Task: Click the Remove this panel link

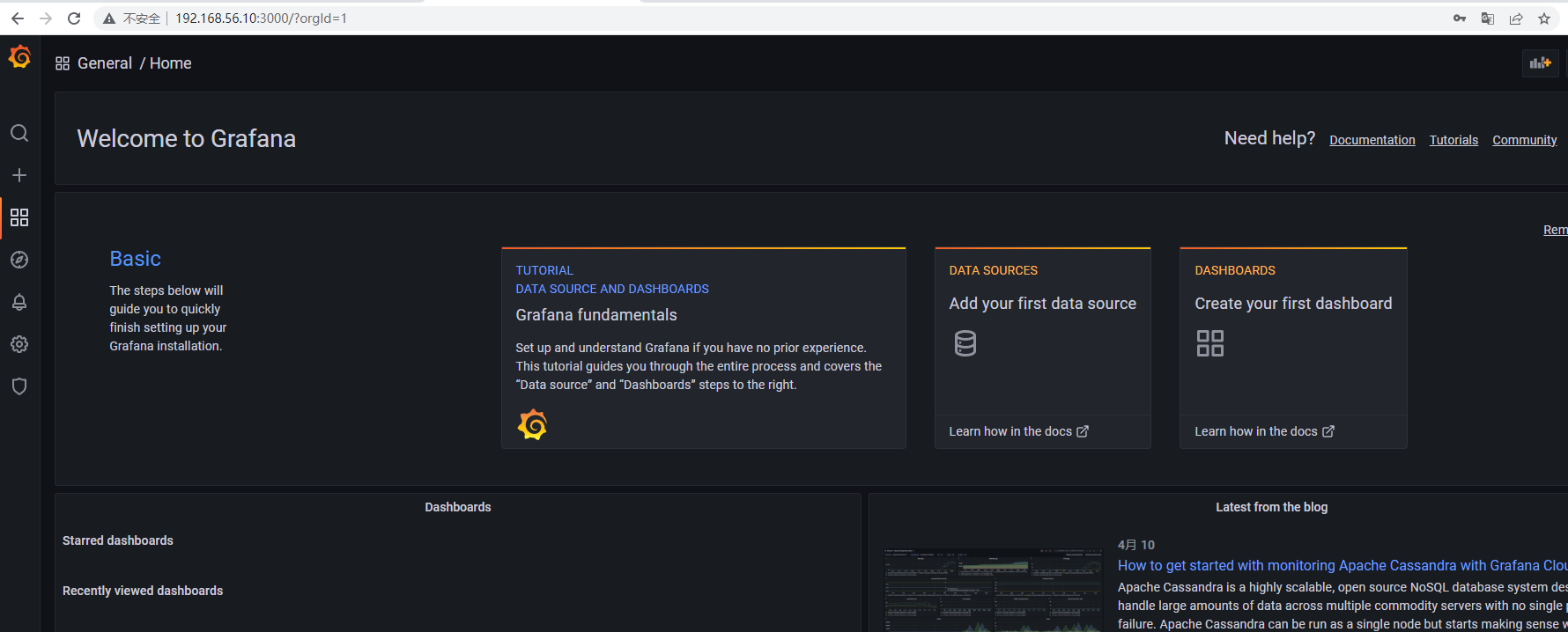Action: click(x=1556, y=230)
